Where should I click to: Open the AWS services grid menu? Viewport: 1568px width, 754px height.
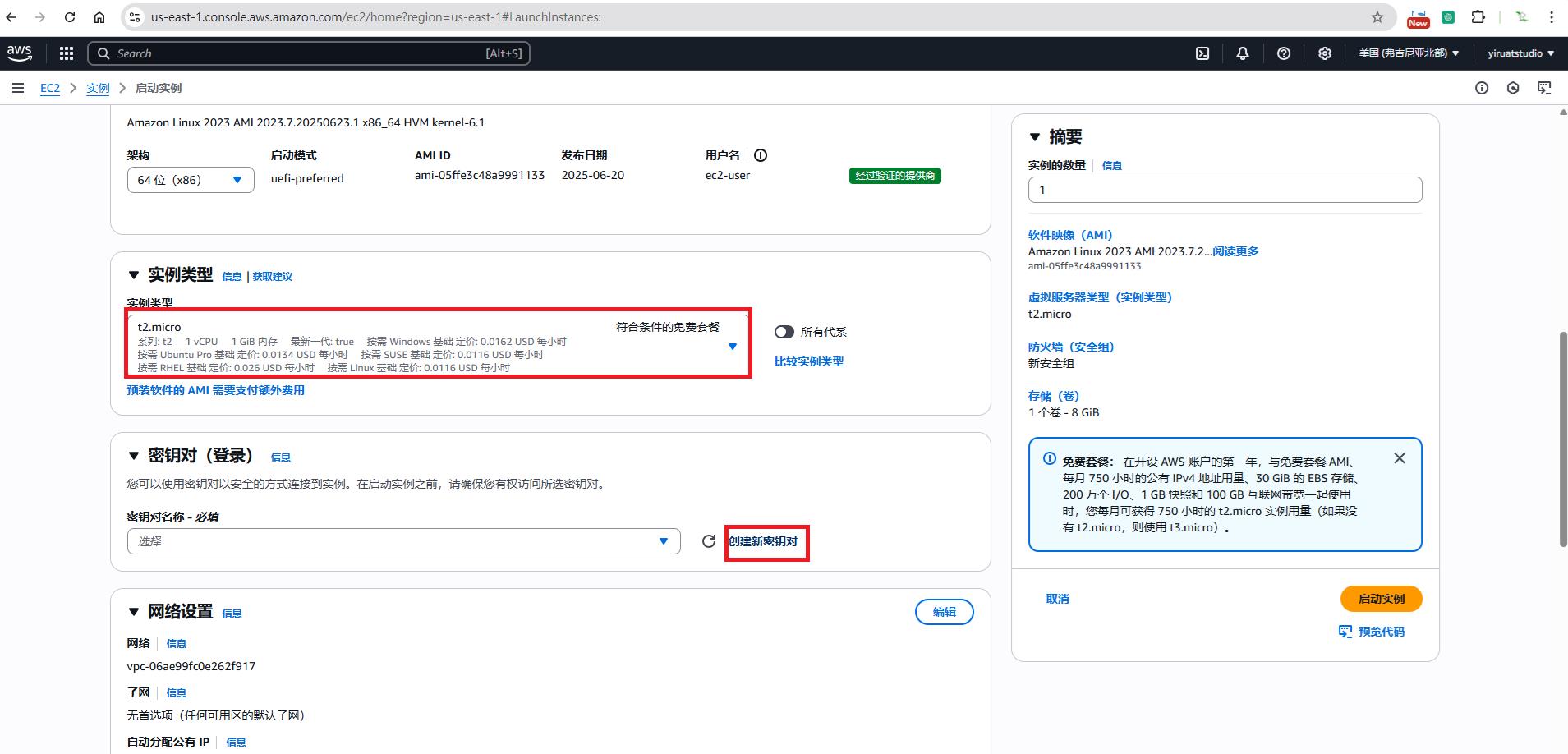coord(67,53)
